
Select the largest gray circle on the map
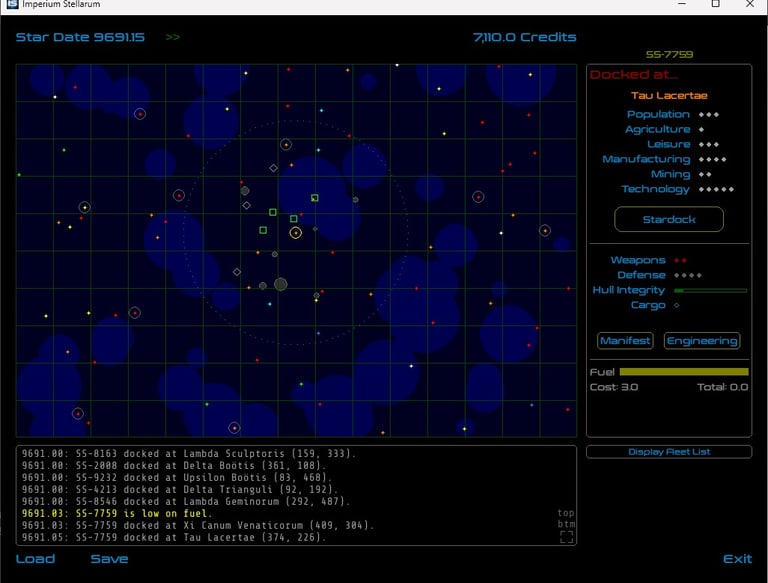(281, 284)
